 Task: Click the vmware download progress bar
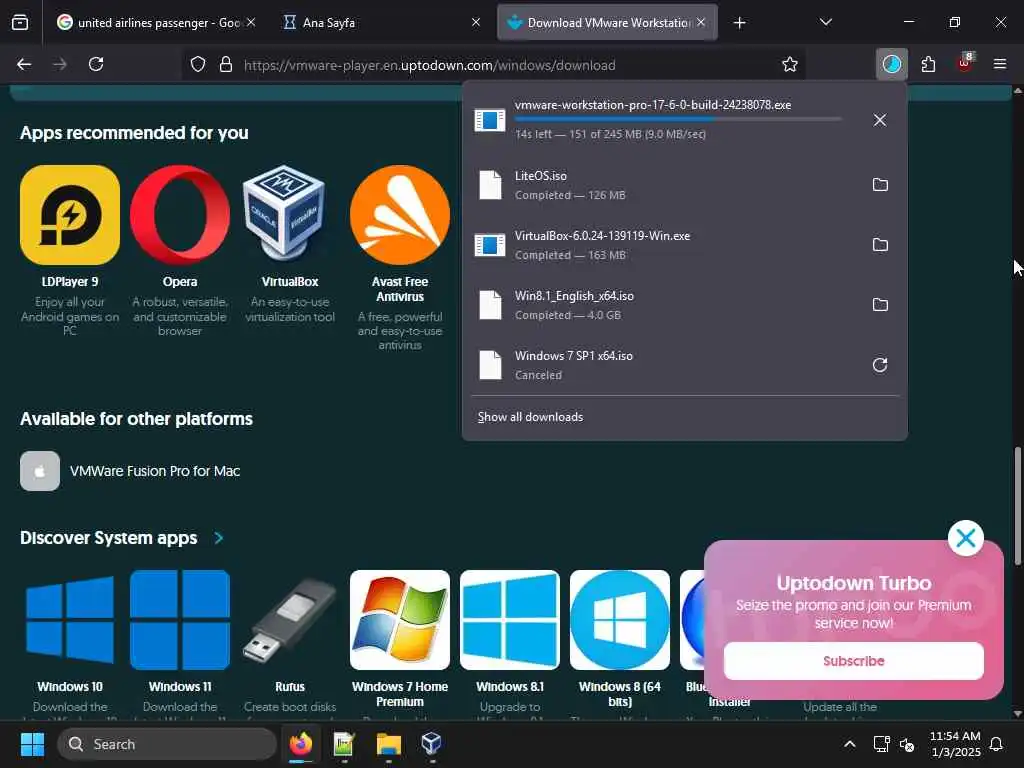point(678,119)
